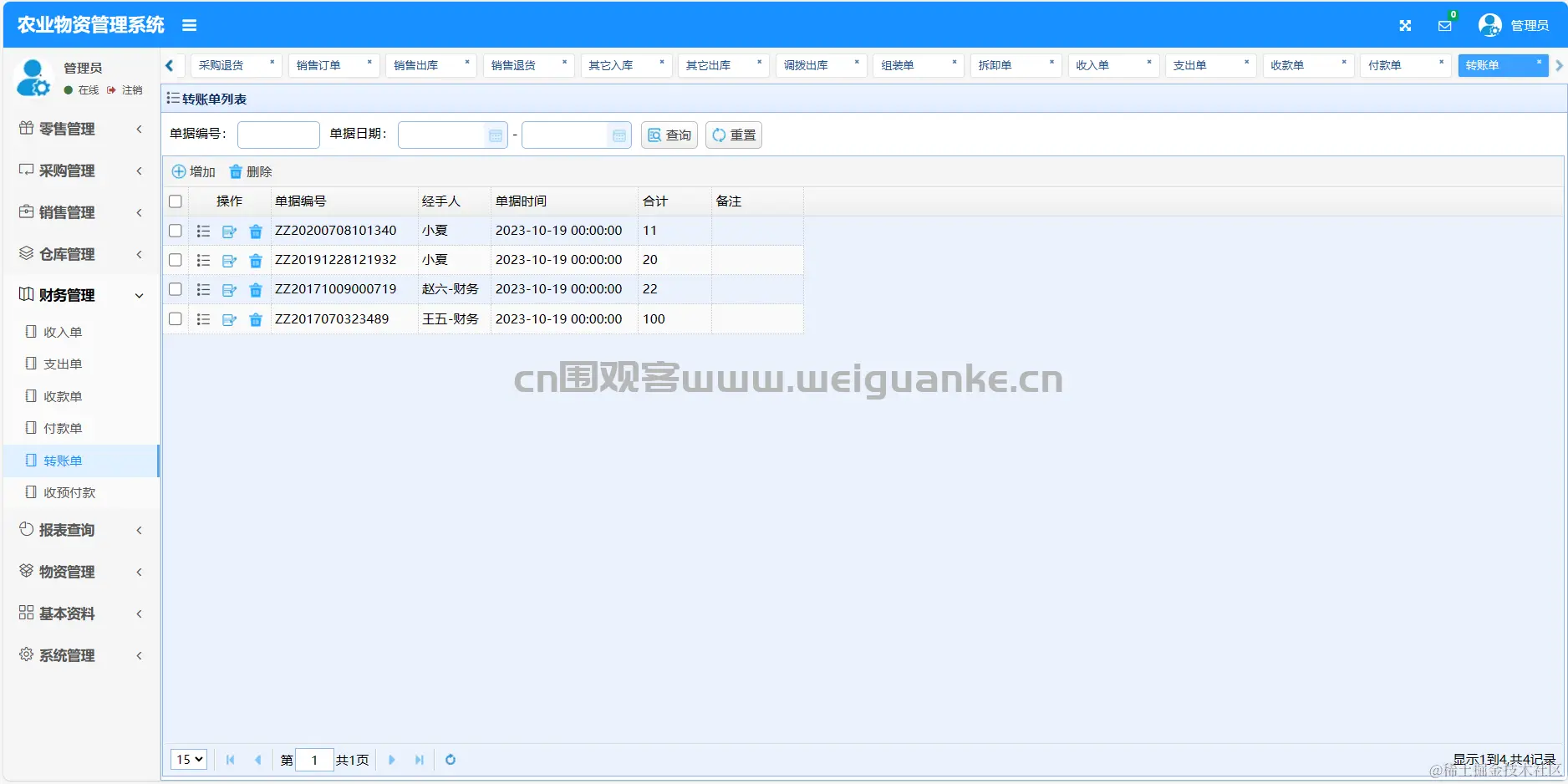1568x784 pixels.
Task: Toggle the hamburger sidebar menu icon
Action: pyautogui.click(x=190, y=26)
